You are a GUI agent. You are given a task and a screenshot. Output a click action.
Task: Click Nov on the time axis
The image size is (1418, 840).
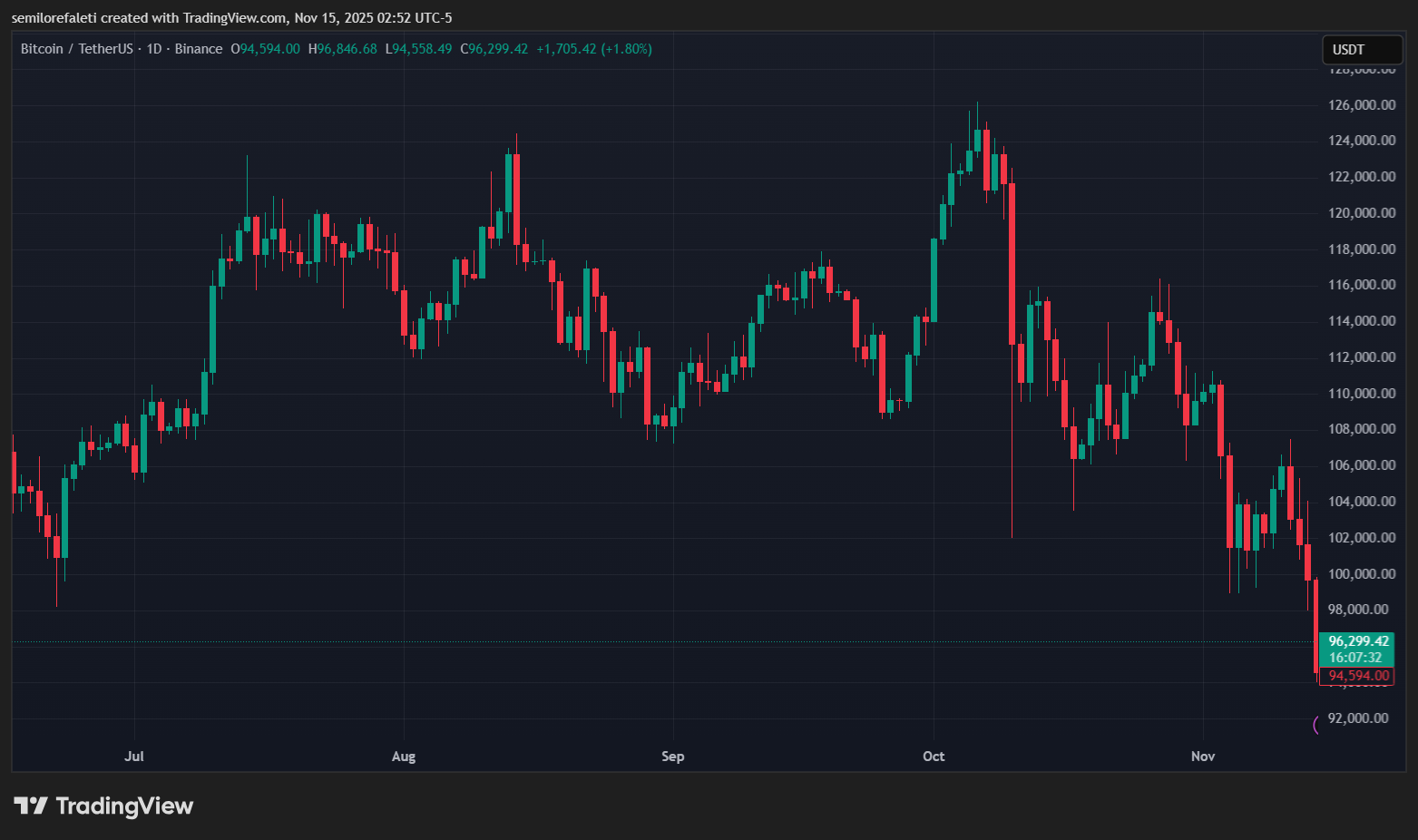pyautogui.click(x=1202, y=756)
